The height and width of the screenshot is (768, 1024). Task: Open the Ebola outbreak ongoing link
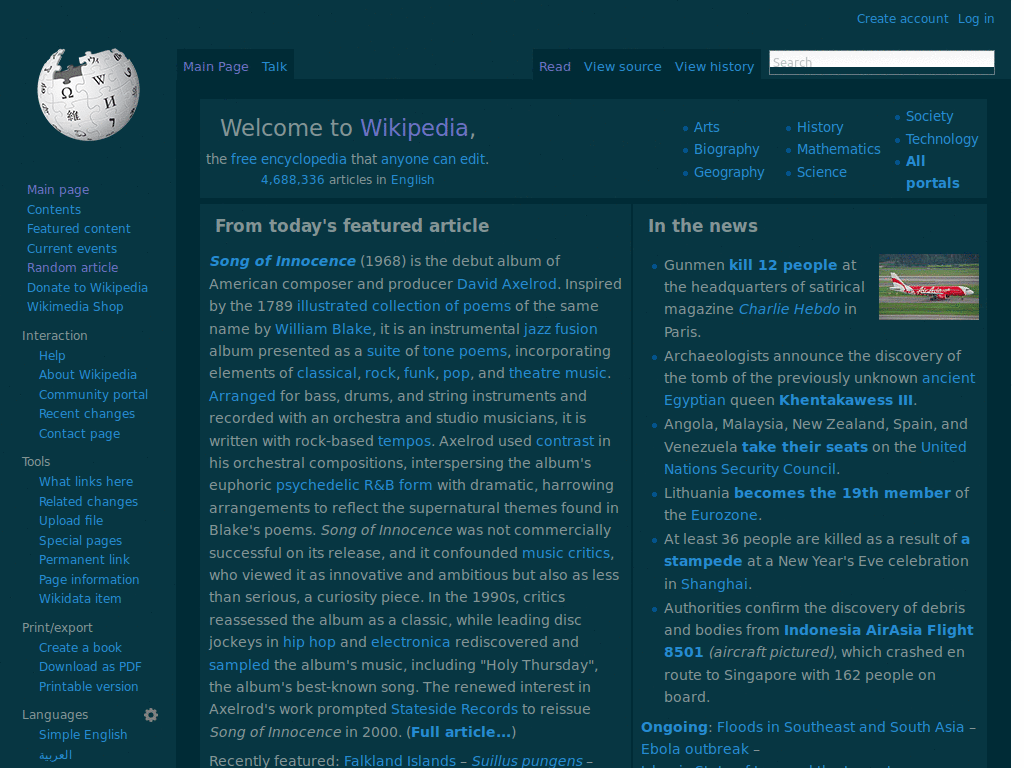point(695,750)
